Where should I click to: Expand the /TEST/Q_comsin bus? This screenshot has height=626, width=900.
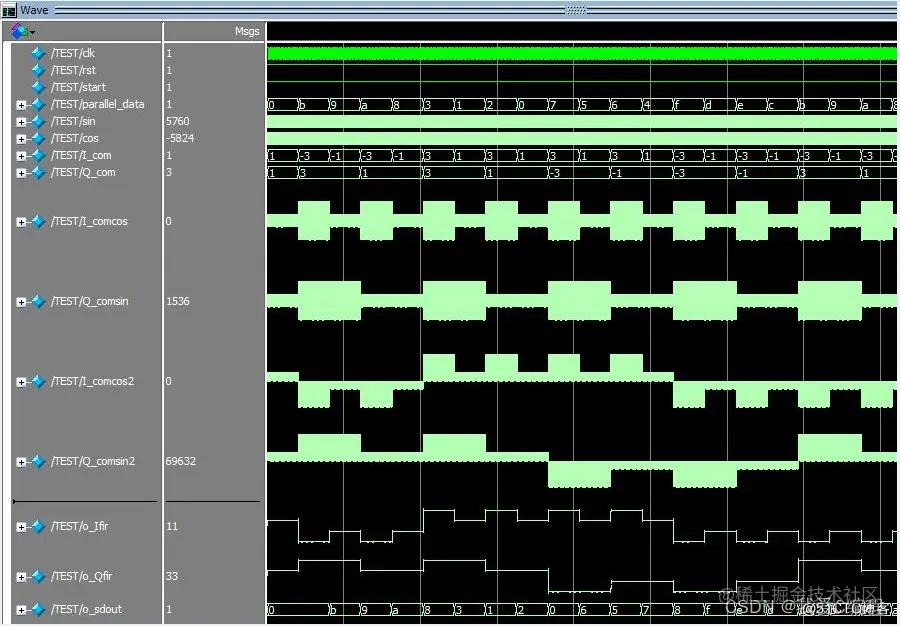21,302
